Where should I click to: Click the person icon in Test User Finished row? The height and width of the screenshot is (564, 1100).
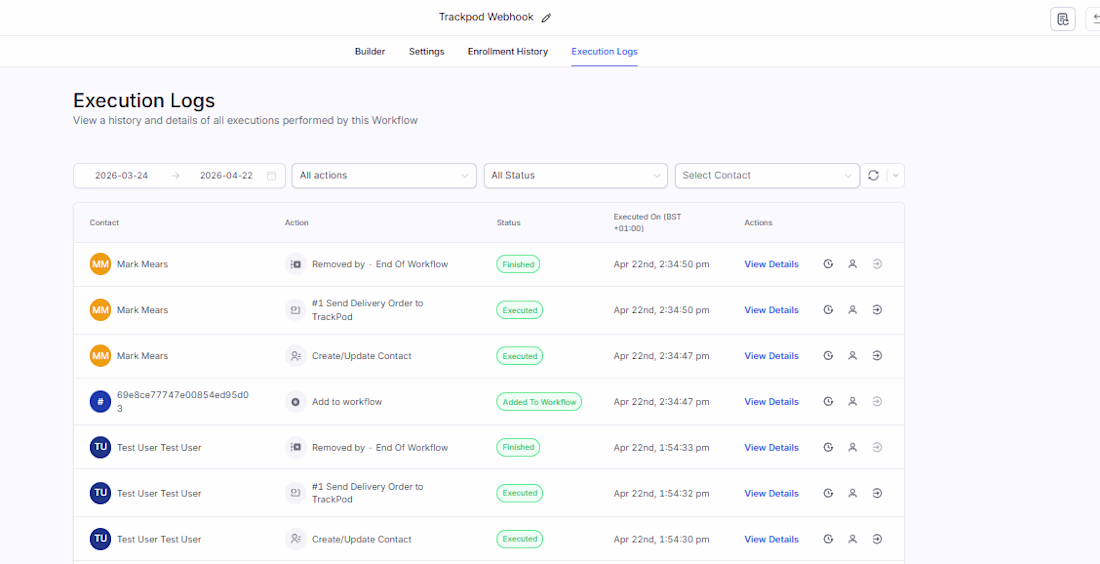853,448
